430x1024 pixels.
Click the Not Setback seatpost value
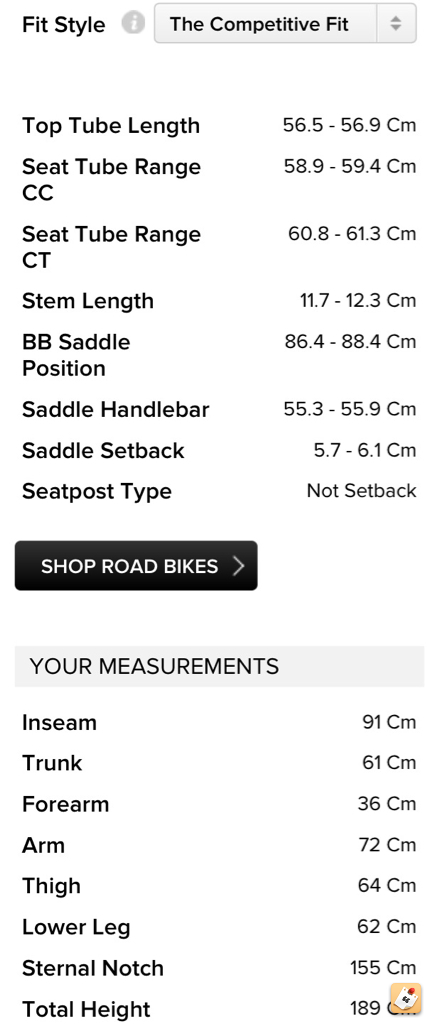pyautogui.click(x=361, y=491)
